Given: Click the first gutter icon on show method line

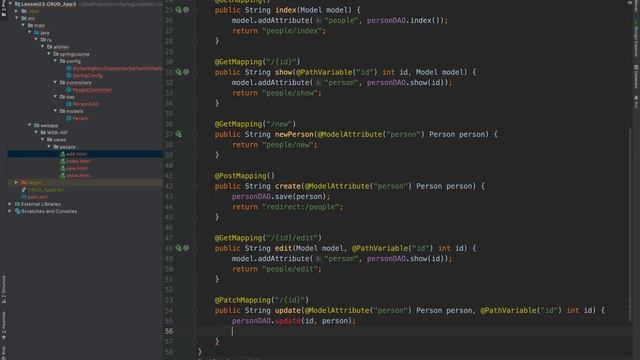Looking at the screenshot, I should tap(178, 72).
